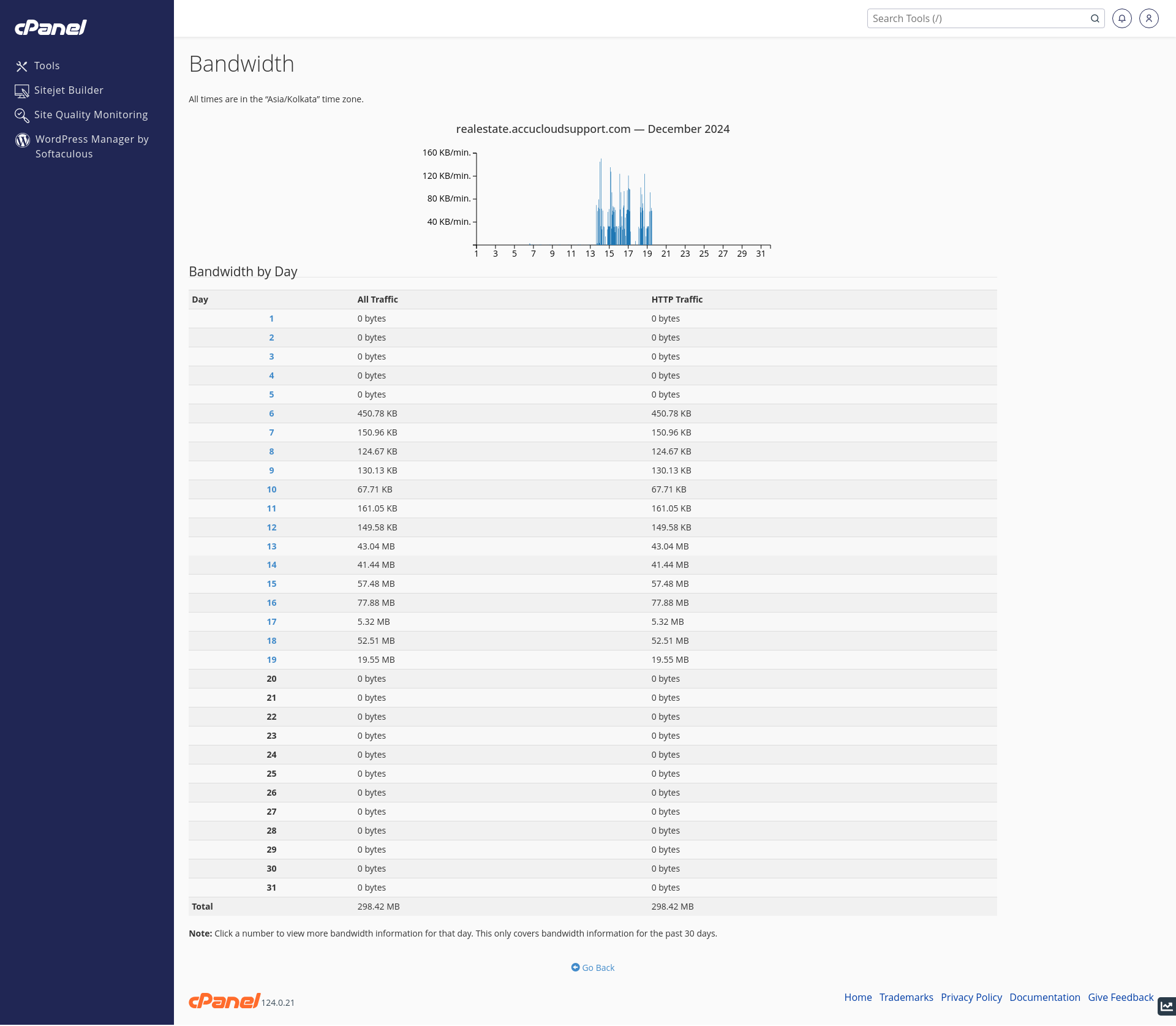
Task: View day 6 bandwidth details
Action: click(271, 413)
